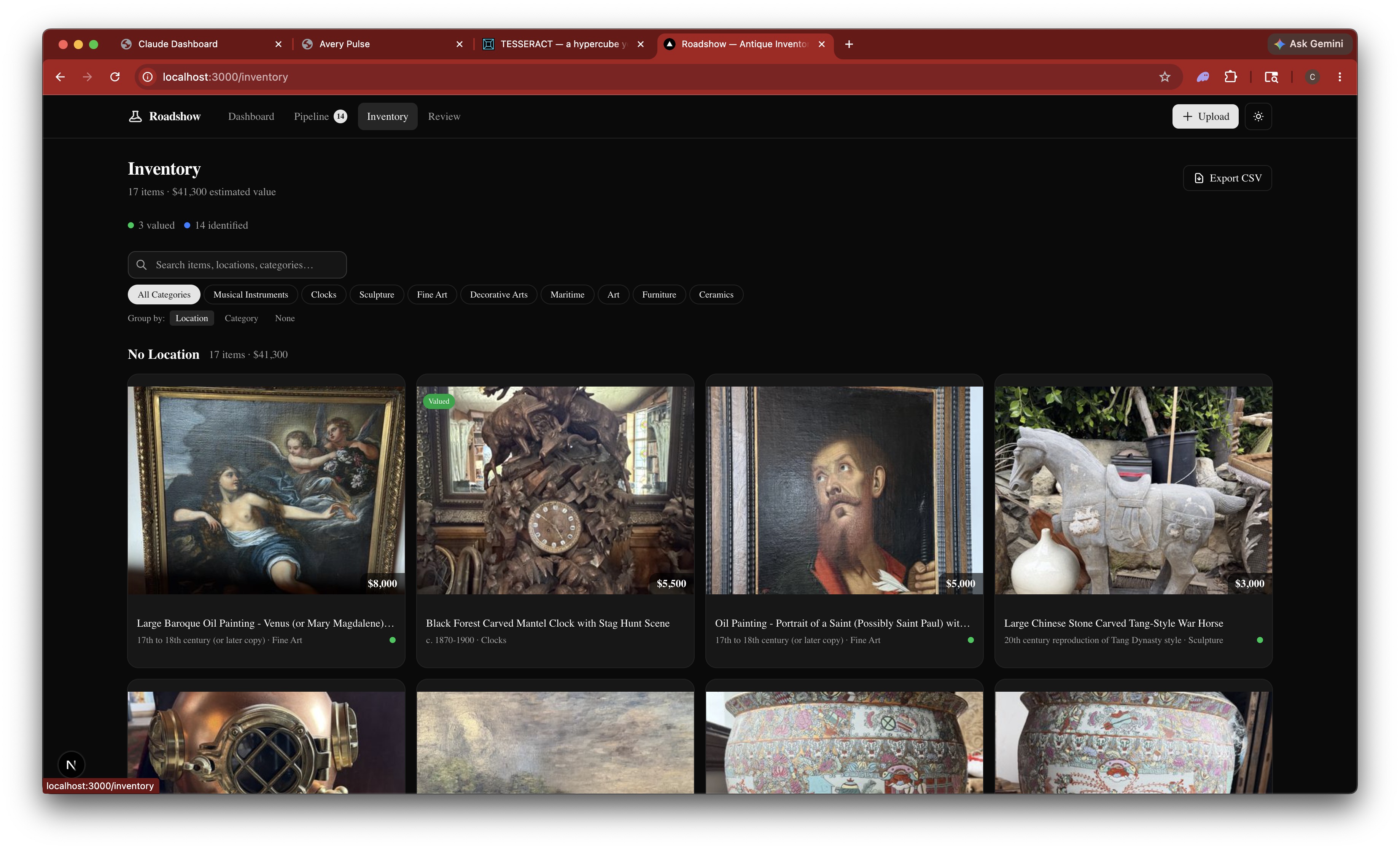Image resolution: width=1400 pixels, height=850 pixels.
Task: Filter by Furniture category
Action: point(659,294)
